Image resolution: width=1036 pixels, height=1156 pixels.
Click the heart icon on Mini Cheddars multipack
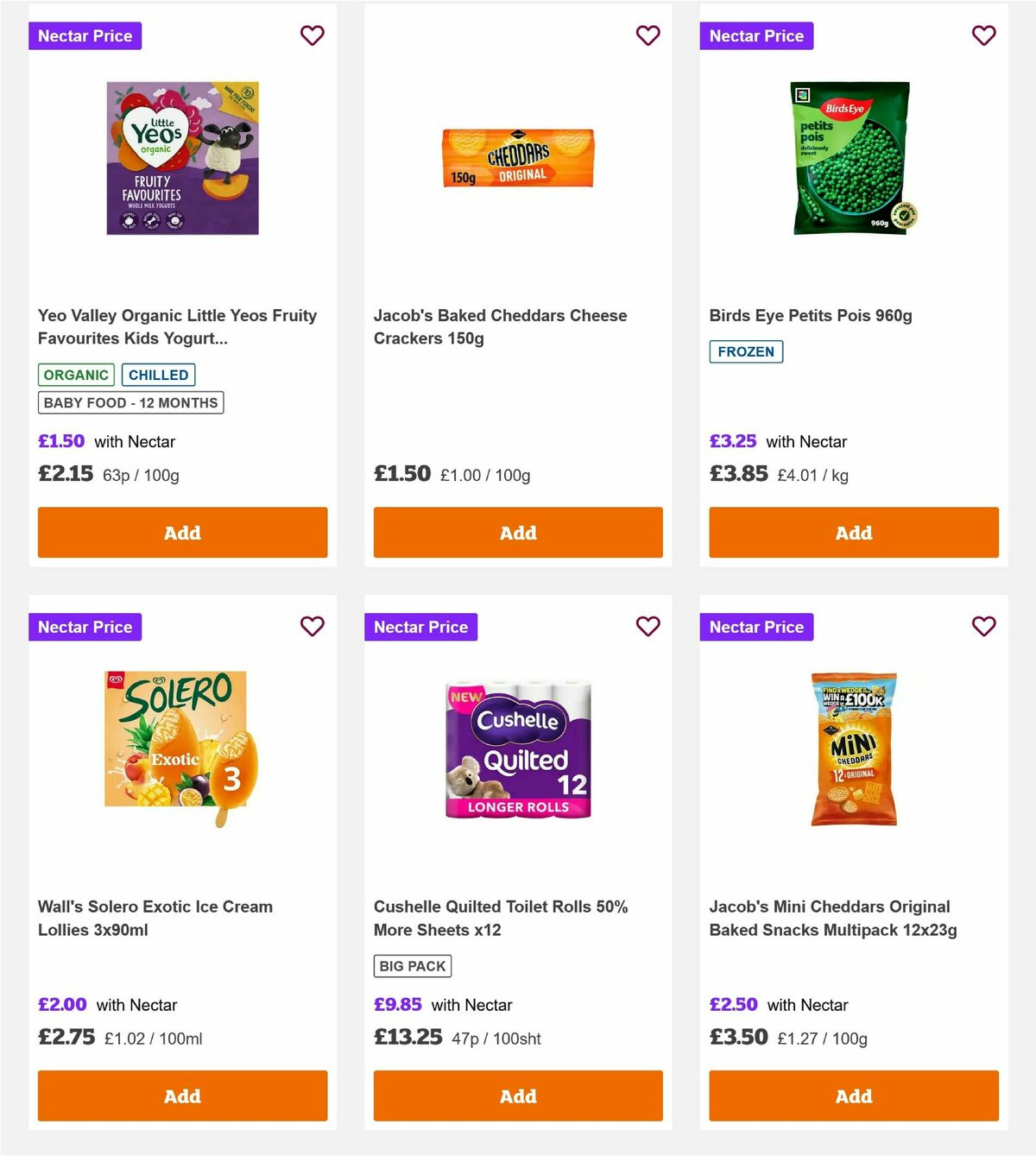point(983,627)
